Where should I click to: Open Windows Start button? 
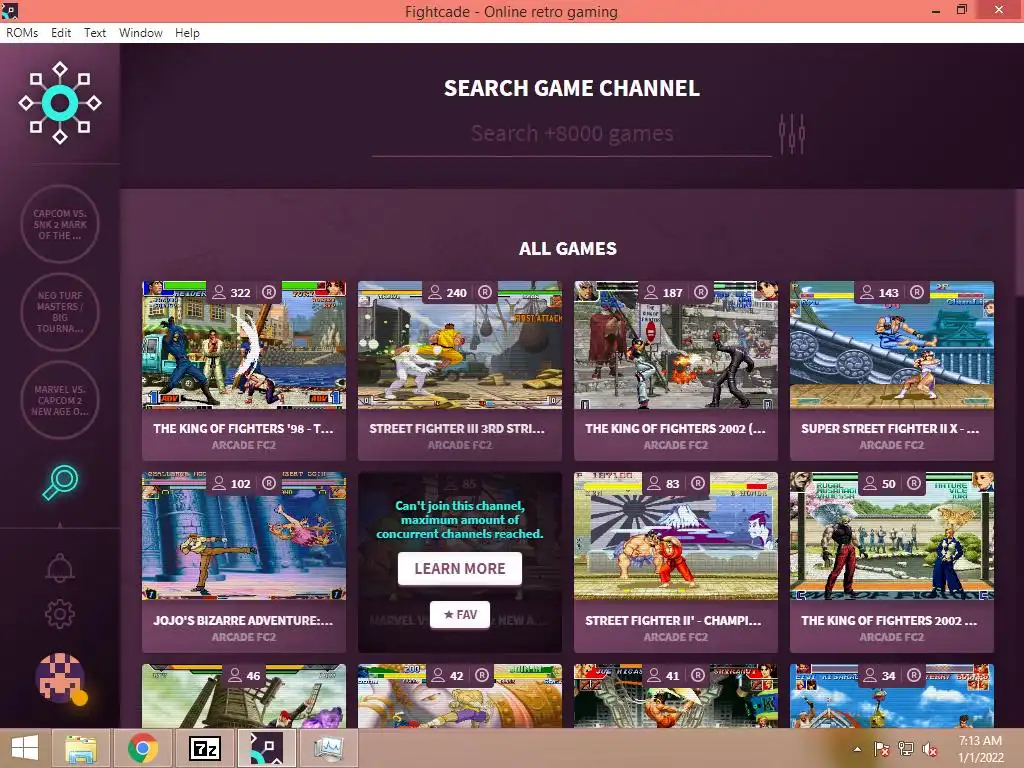click(x=25, y=748)
